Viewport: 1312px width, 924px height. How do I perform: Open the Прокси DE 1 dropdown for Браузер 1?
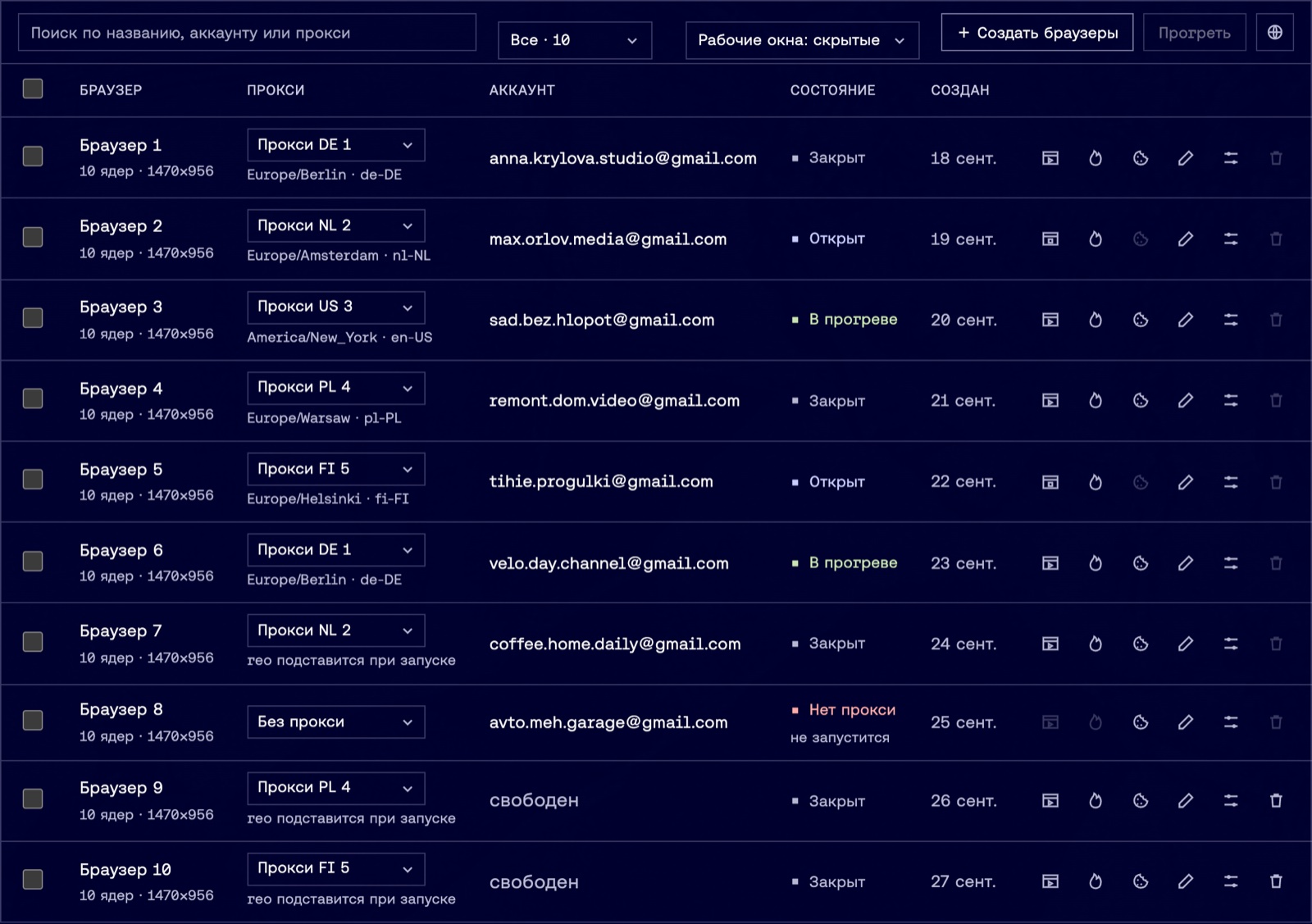(x=336, y=145)
